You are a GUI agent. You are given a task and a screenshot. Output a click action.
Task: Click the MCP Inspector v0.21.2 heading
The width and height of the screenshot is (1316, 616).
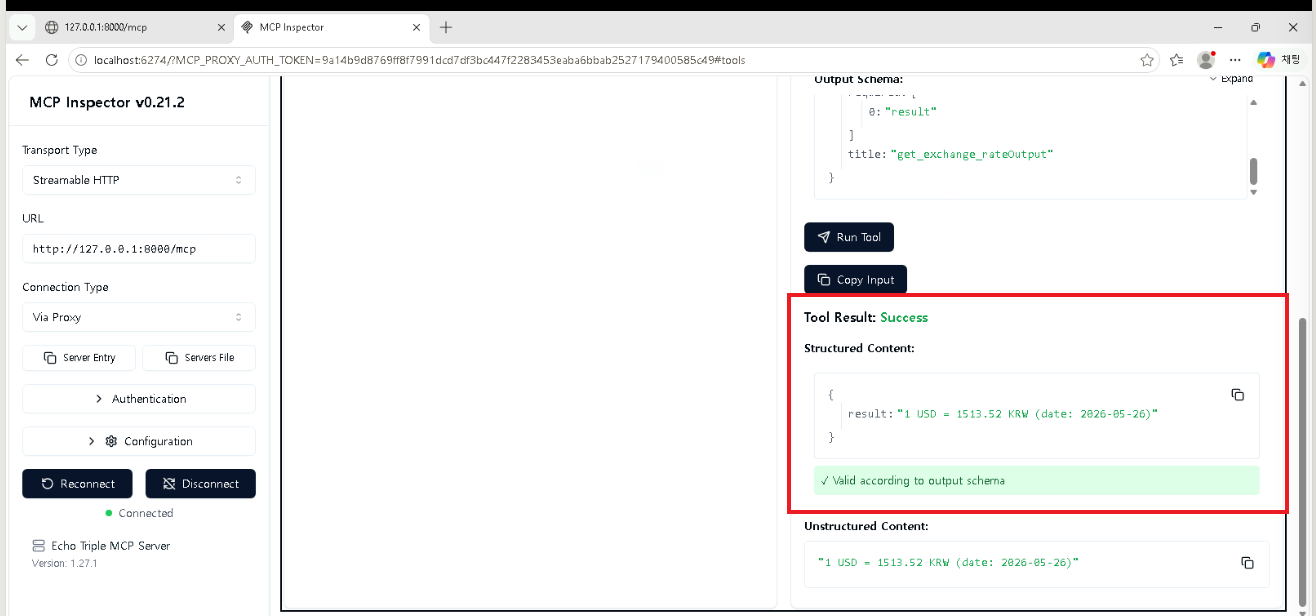(x=107, y=102)
